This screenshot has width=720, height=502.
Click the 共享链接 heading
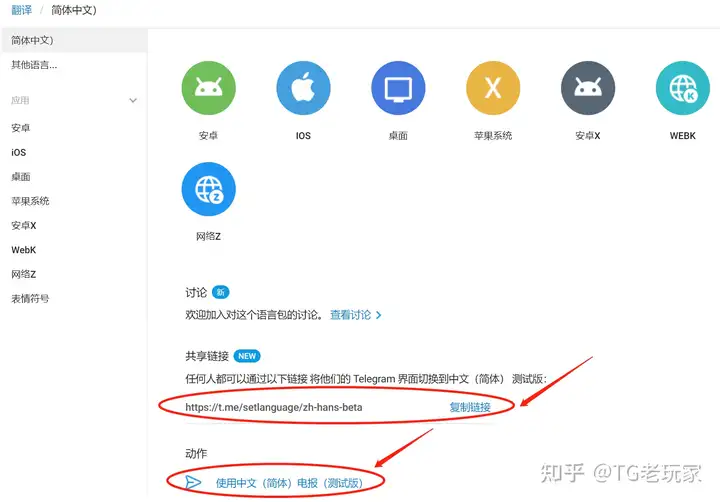click(x=207, y=356)
